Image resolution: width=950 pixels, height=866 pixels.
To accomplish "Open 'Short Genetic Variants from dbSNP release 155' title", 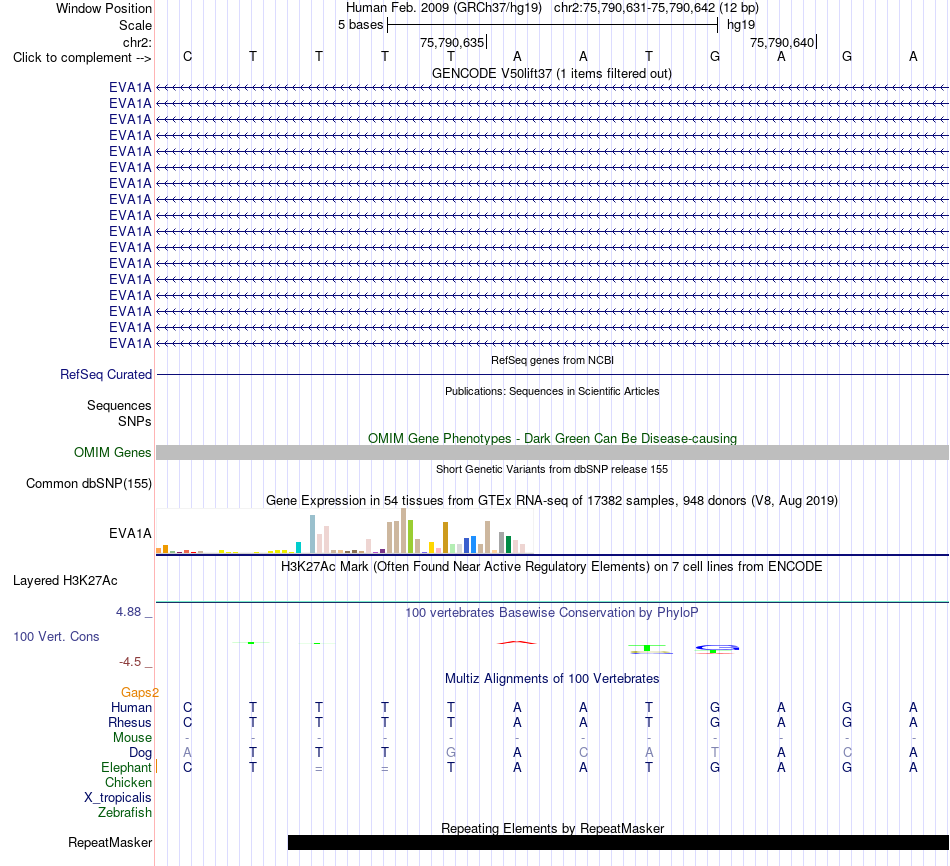I will (x=551, y=469).
